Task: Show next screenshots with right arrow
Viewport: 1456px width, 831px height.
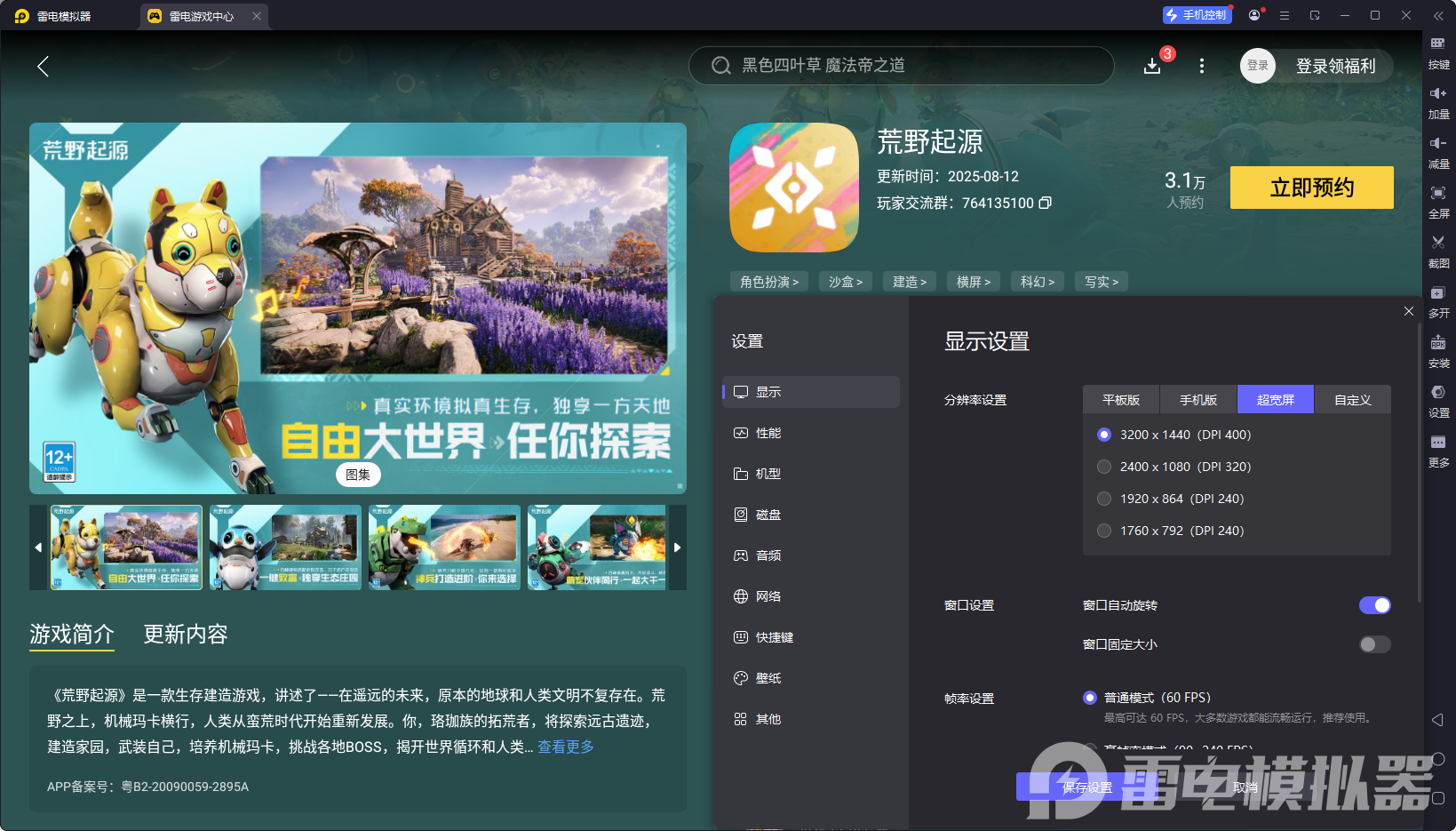Action: tap(677, 547)
